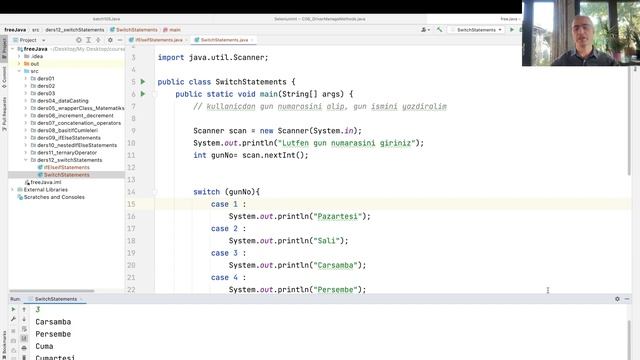Click the run gutter arrow beside the class declaration

(x=143, y=82)
